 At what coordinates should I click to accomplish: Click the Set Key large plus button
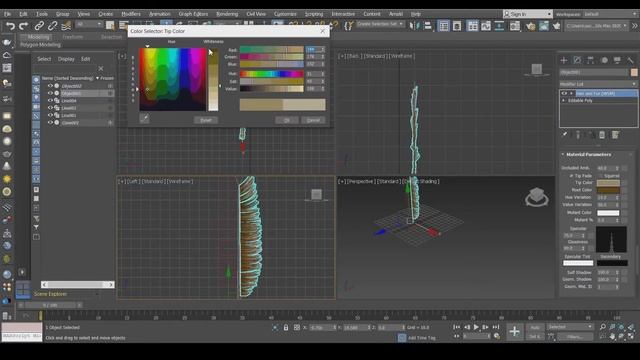coord(515,331)
